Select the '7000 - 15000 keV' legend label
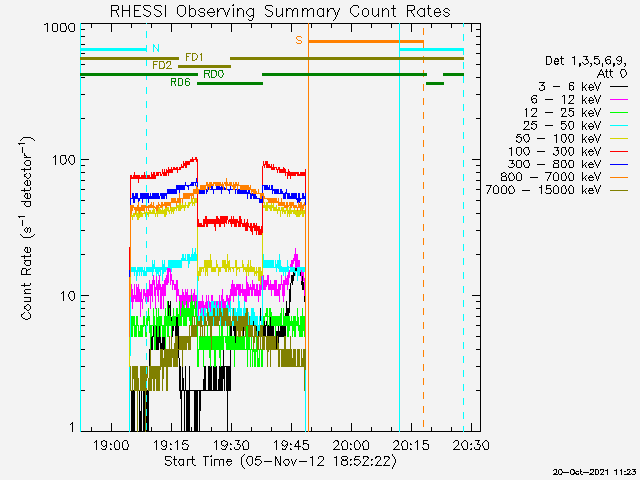 point(543,190)
